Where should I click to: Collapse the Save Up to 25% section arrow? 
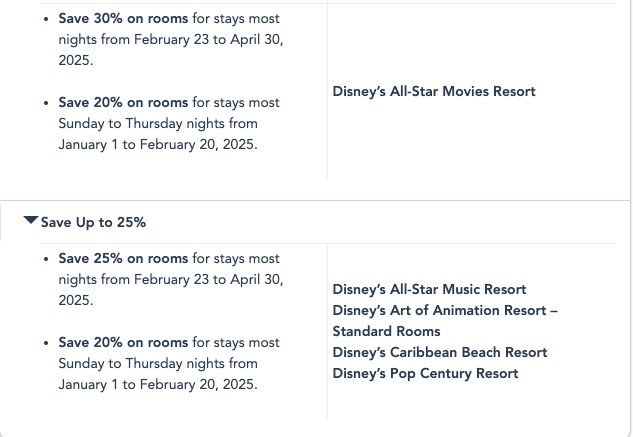tap(31, 221)
